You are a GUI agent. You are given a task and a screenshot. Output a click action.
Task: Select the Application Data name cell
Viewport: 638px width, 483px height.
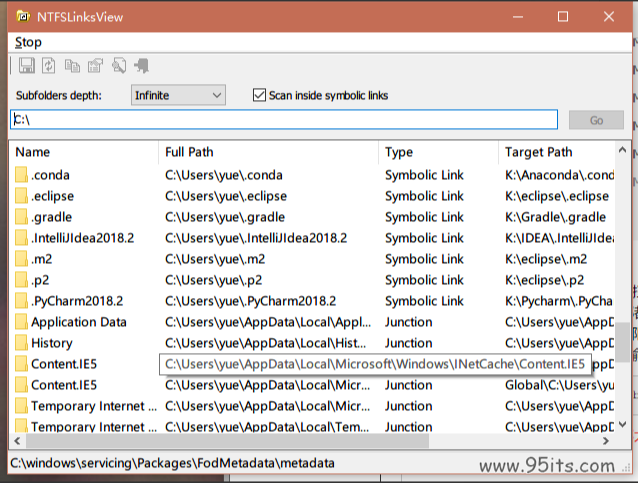(x=79, y=322)
